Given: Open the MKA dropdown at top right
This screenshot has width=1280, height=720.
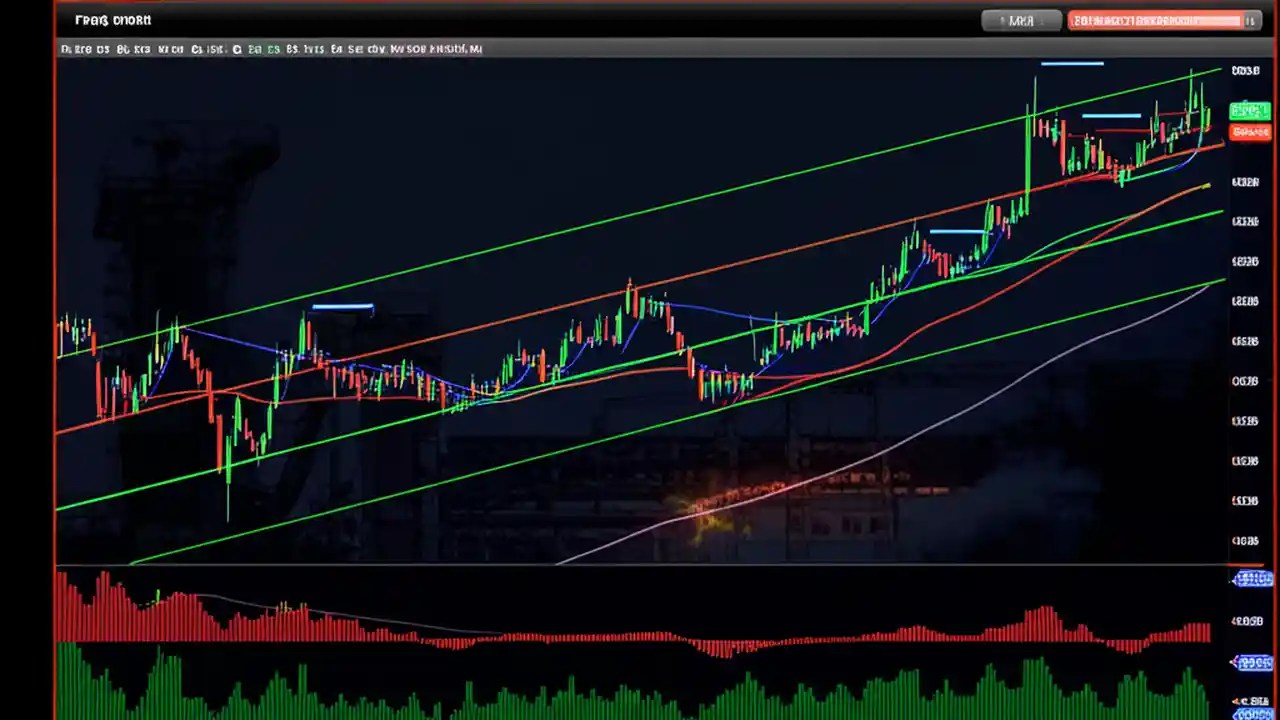Looking at the screenshot, I should click(x=1020, y=20).
